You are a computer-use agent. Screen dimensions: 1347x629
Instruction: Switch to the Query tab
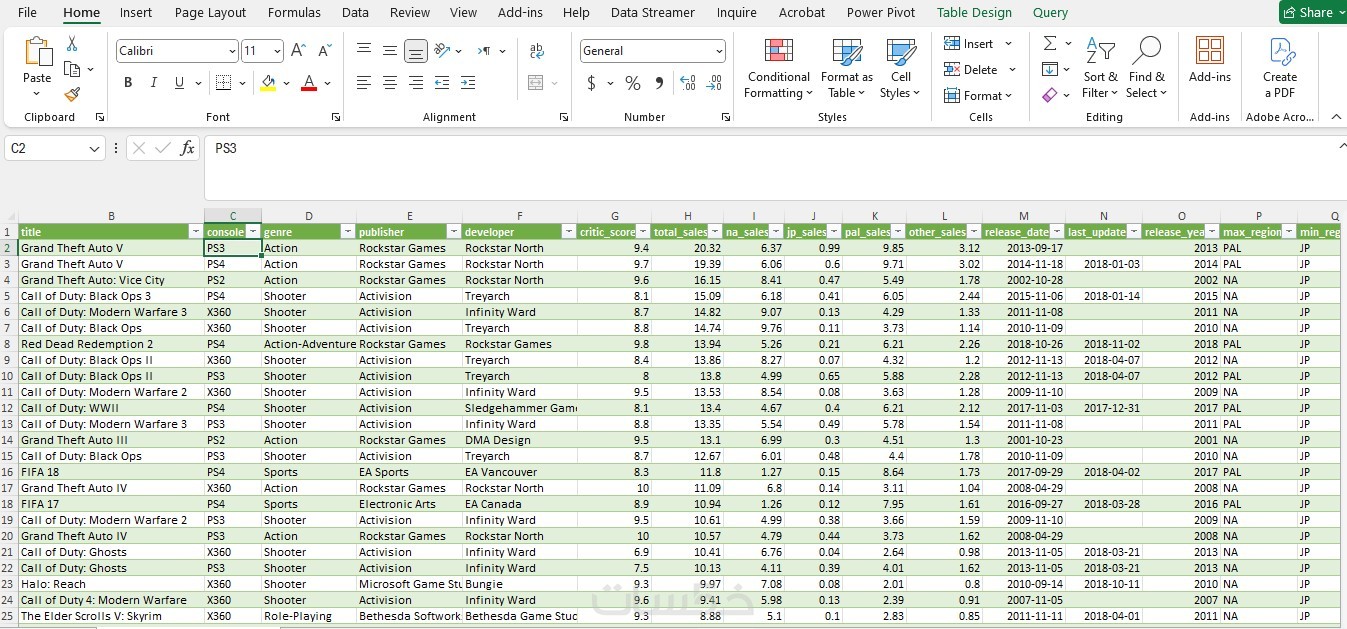click(x=1050, y=12)
